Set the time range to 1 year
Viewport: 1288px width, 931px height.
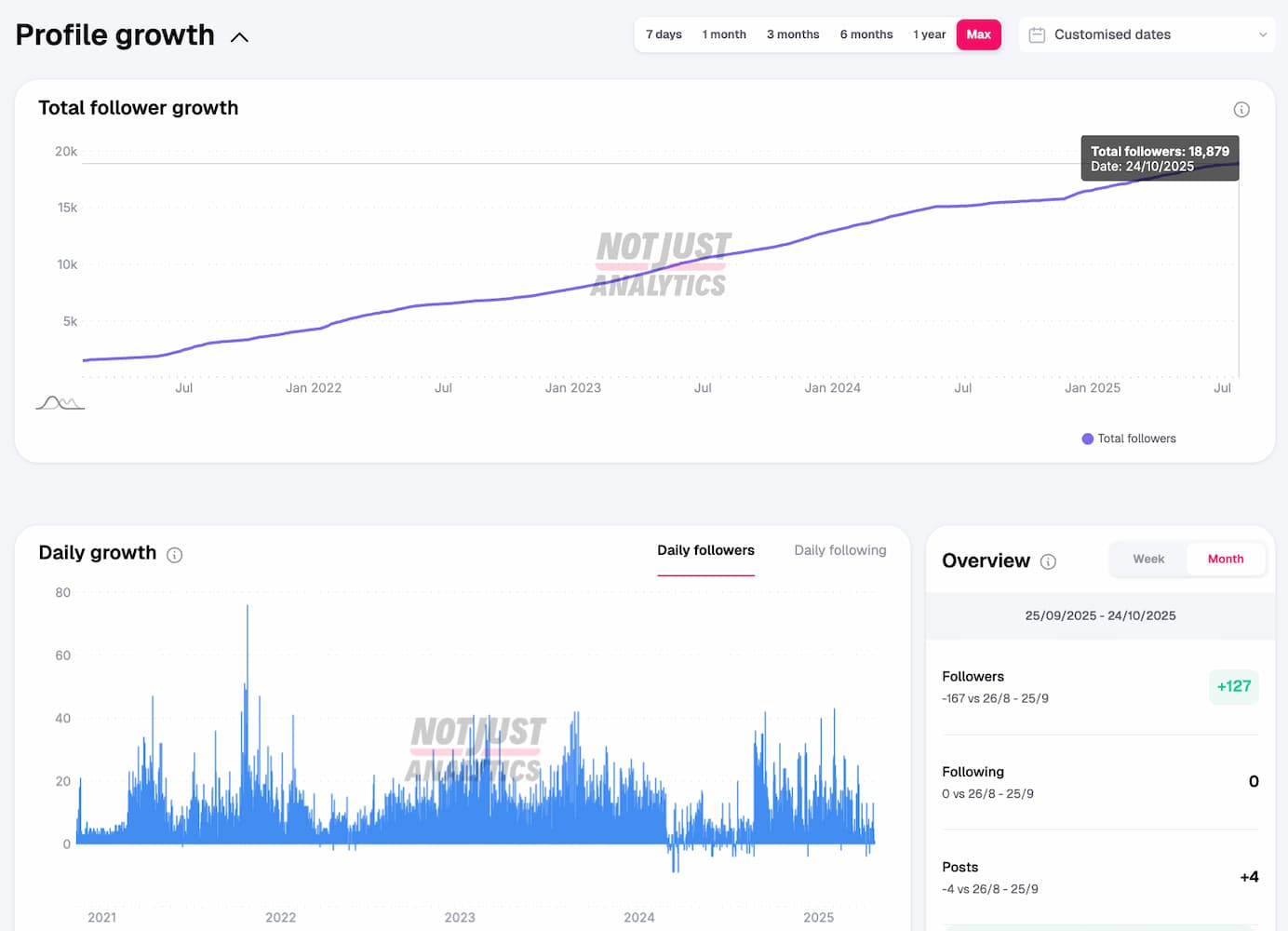pos(929,34)
